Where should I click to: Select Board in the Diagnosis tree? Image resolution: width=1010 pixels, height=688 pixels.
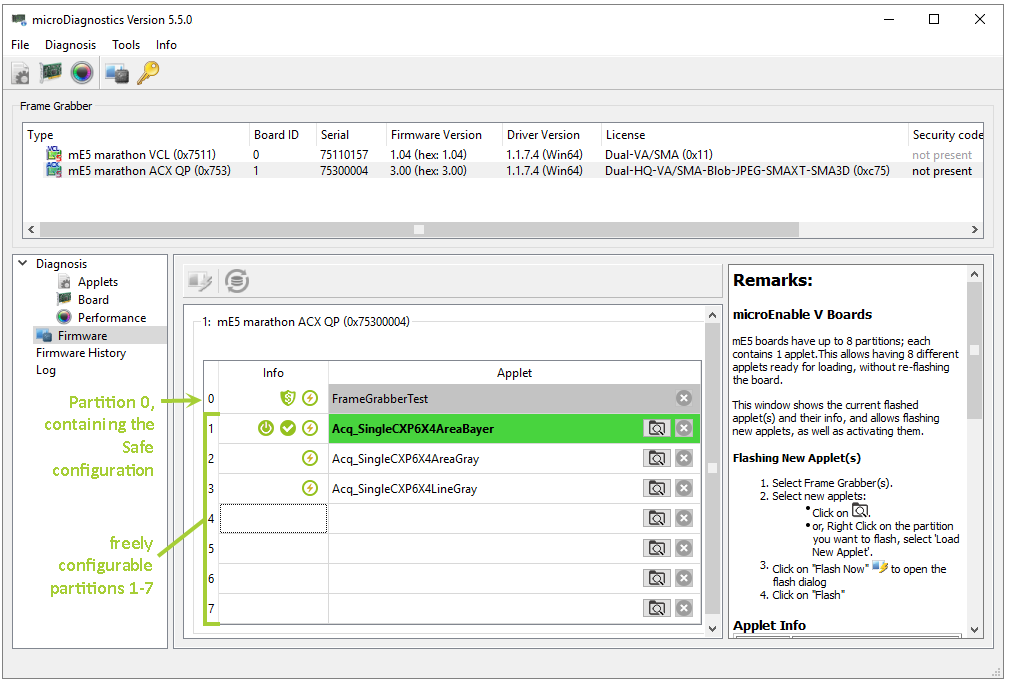pyautogui.click(x=93, y=300)
